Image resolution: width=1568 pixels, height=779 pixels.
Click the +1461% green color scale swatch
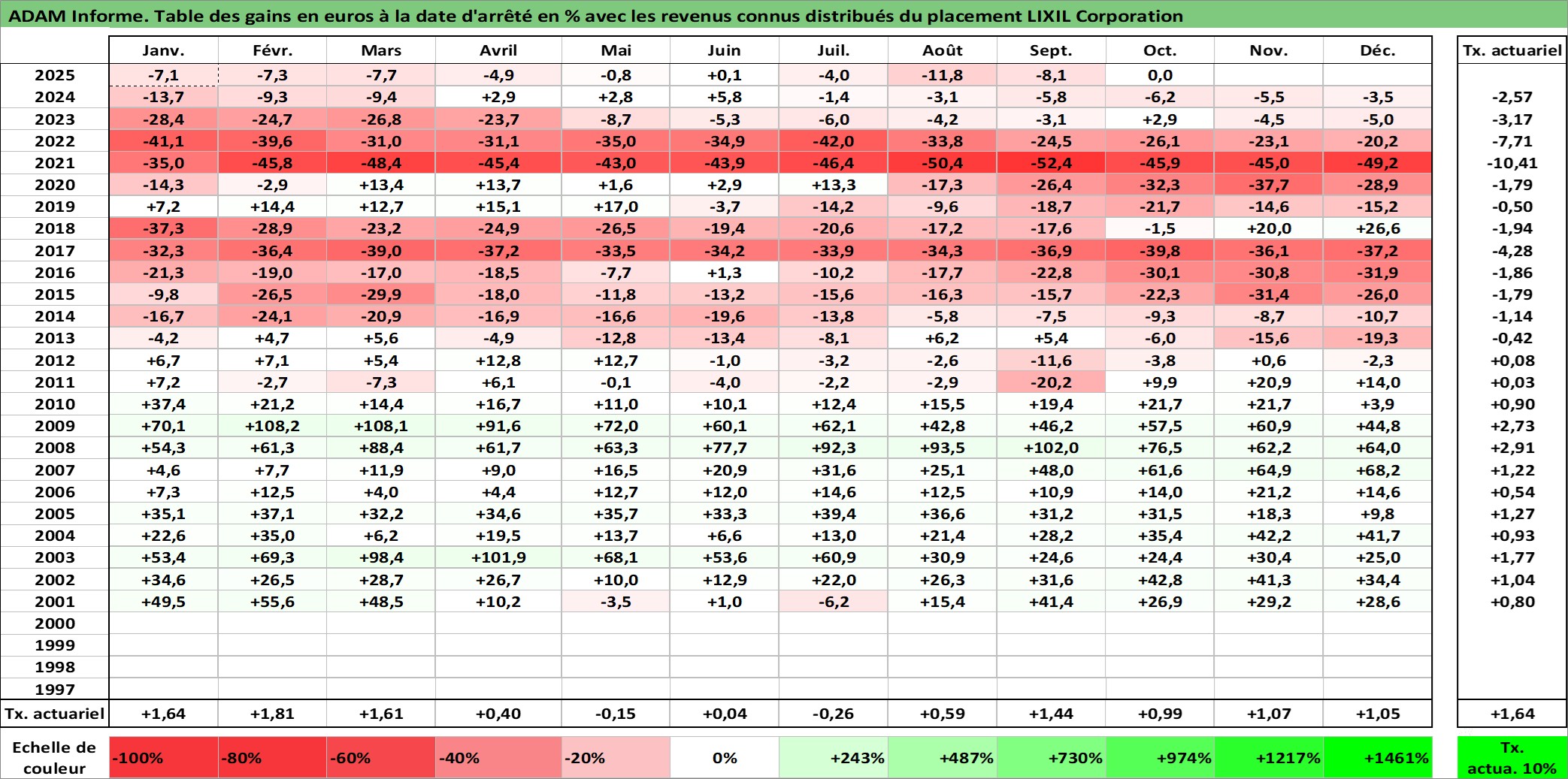tap(1378, 757)
